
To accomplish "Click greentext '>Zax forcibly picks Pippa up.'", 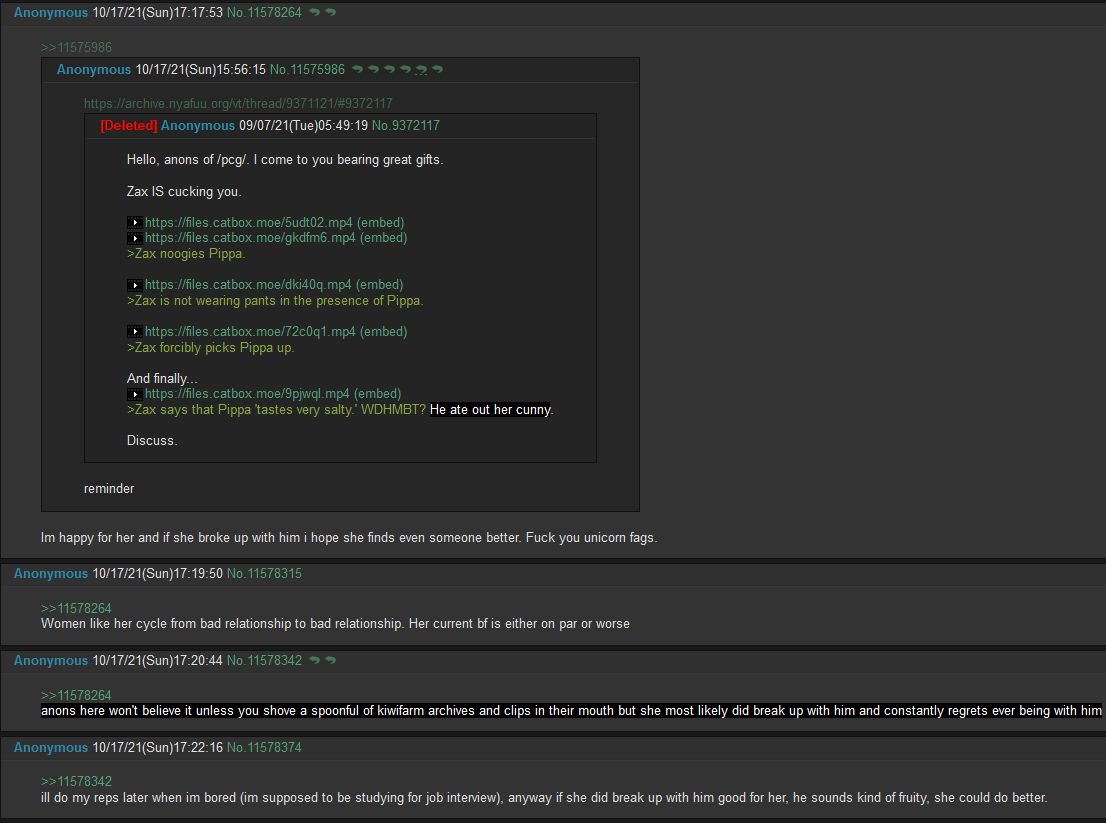I will click(210, 347).
